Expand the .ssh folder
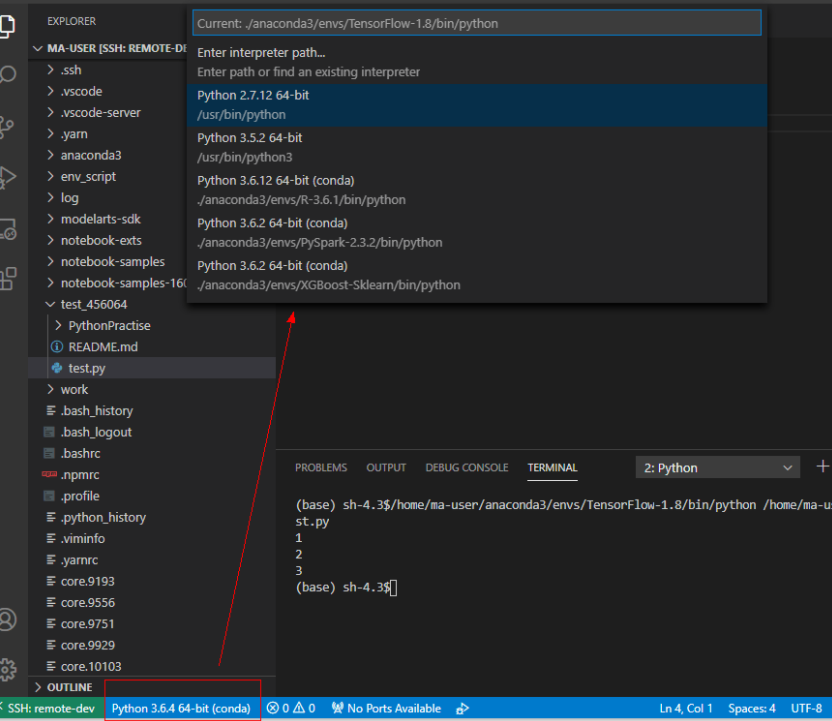Image resolution: width=832 pixels, height=721 pixels. [x=50, y=70]
